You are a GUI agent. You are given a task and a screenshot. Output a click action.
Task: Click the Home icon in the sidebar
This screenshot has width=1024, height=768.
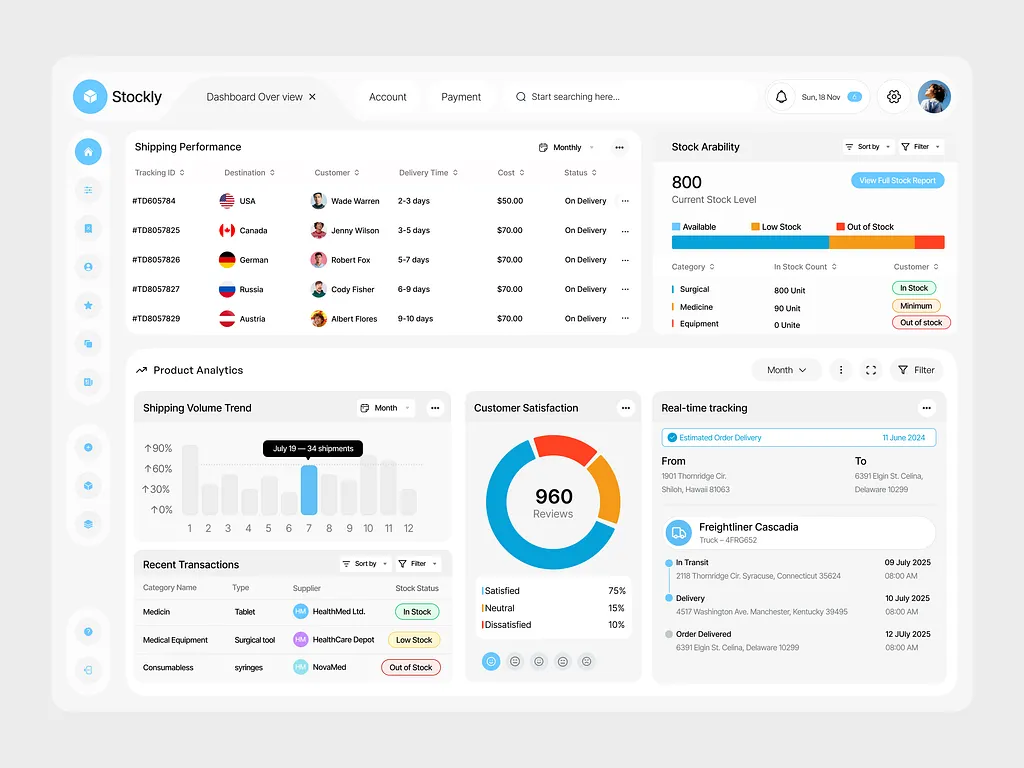coord(88,152)
